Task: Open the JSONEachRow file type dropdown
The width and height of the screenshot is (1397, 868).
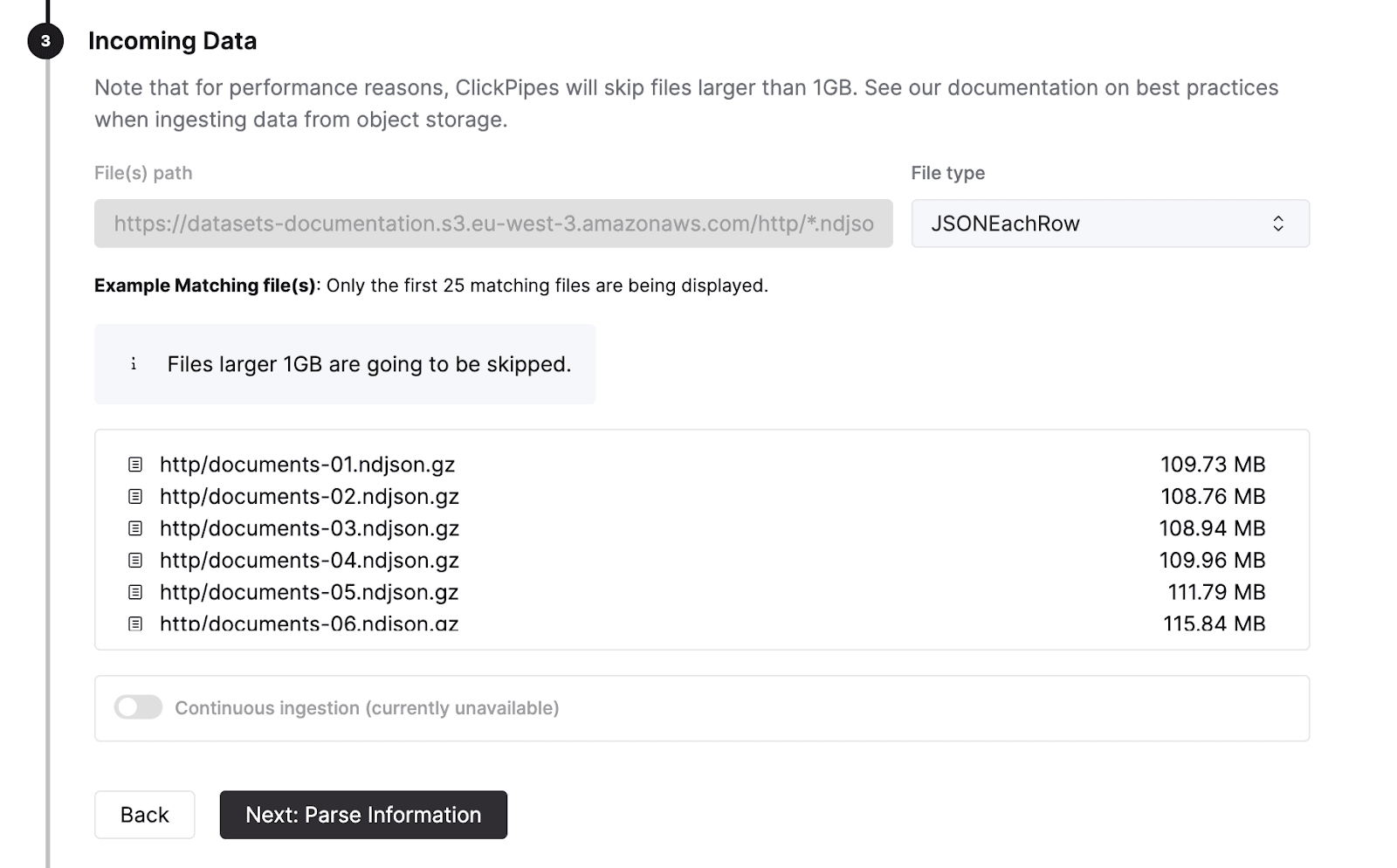Action: tap(1109, 224)
